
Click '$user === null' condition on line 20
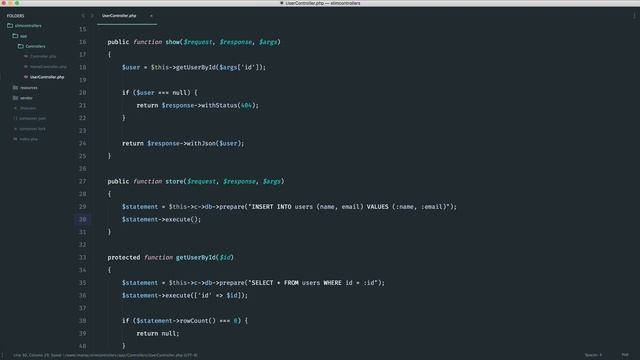(x=162, y=93)
